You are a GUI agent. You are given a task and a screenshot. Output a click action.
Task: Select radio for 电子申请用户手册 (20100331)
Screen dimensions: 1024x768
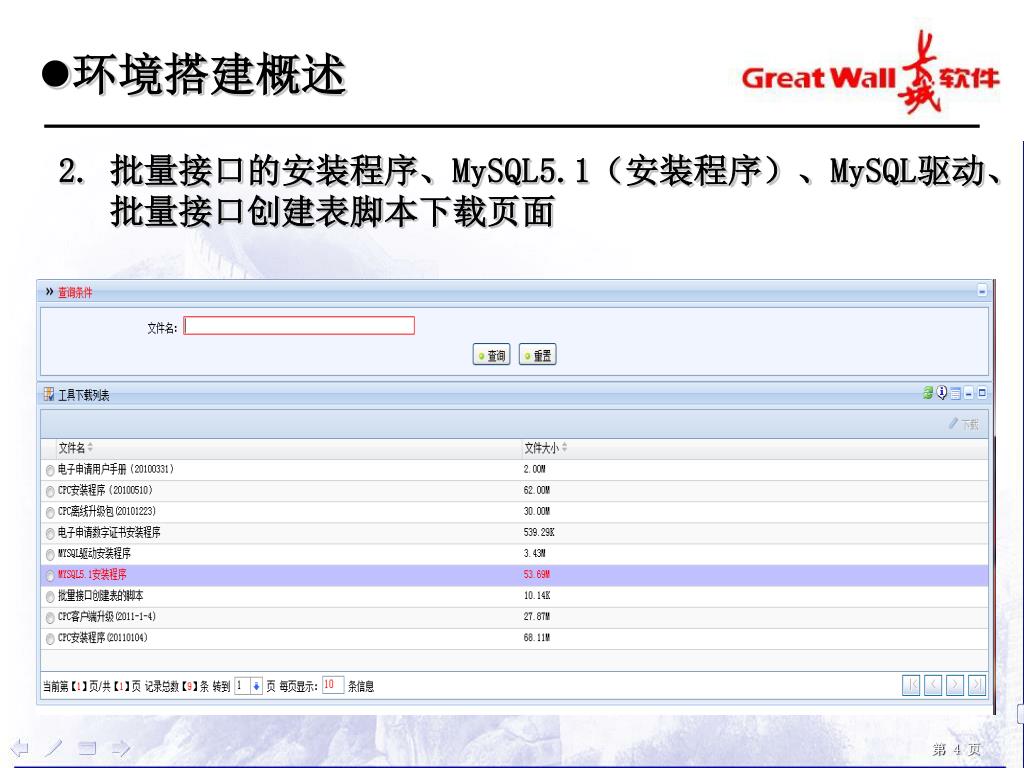tap(50, 470)
